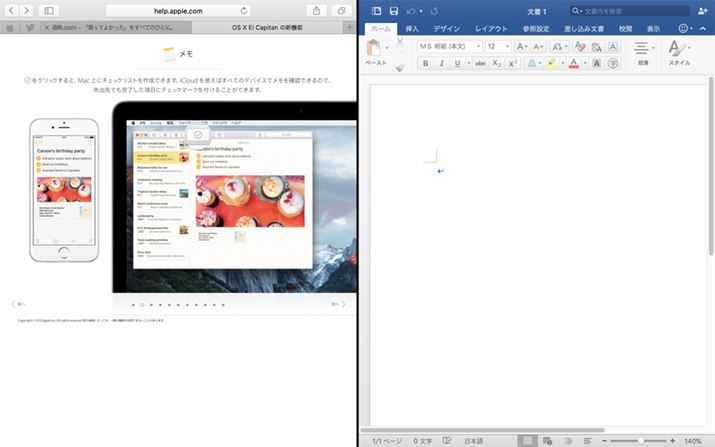Open the 挿入 ribbon tab
The image size is (715, 447).
(x=412, y=29)
